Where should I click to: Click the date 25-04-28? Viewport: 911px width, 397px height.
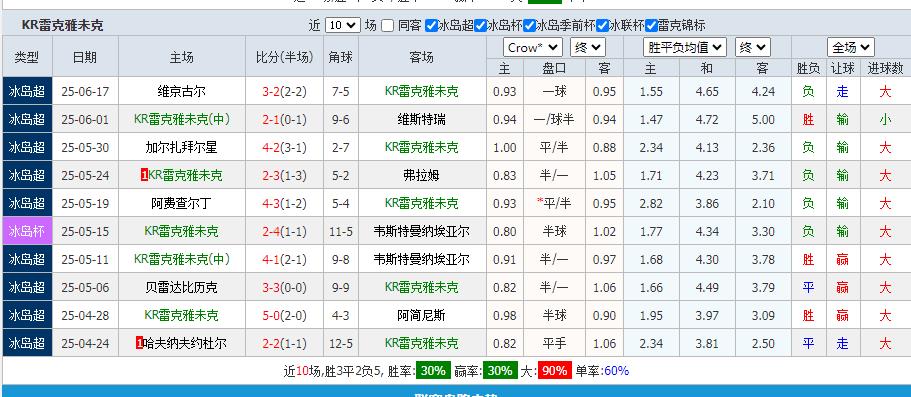click(x=85, y=316)
